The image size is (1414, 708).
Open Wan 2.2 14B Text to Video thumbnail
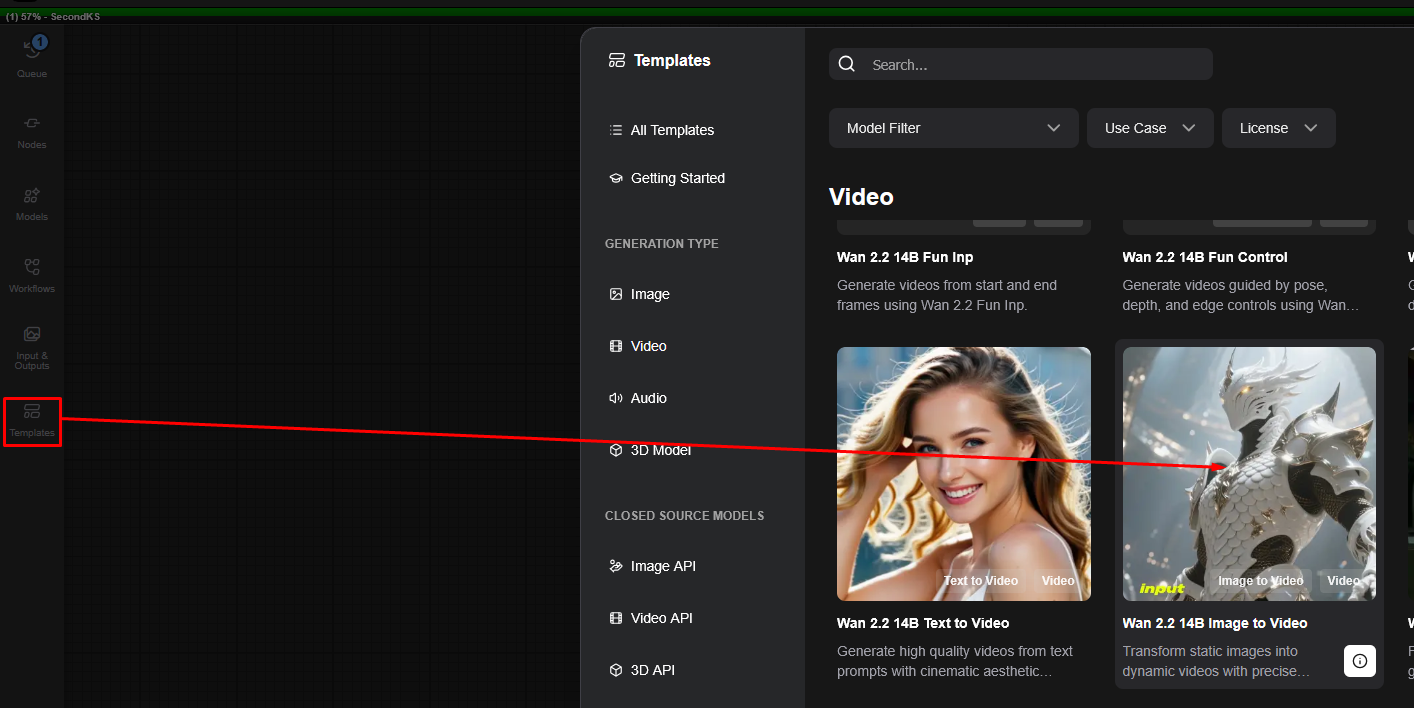tap(963, 473)
